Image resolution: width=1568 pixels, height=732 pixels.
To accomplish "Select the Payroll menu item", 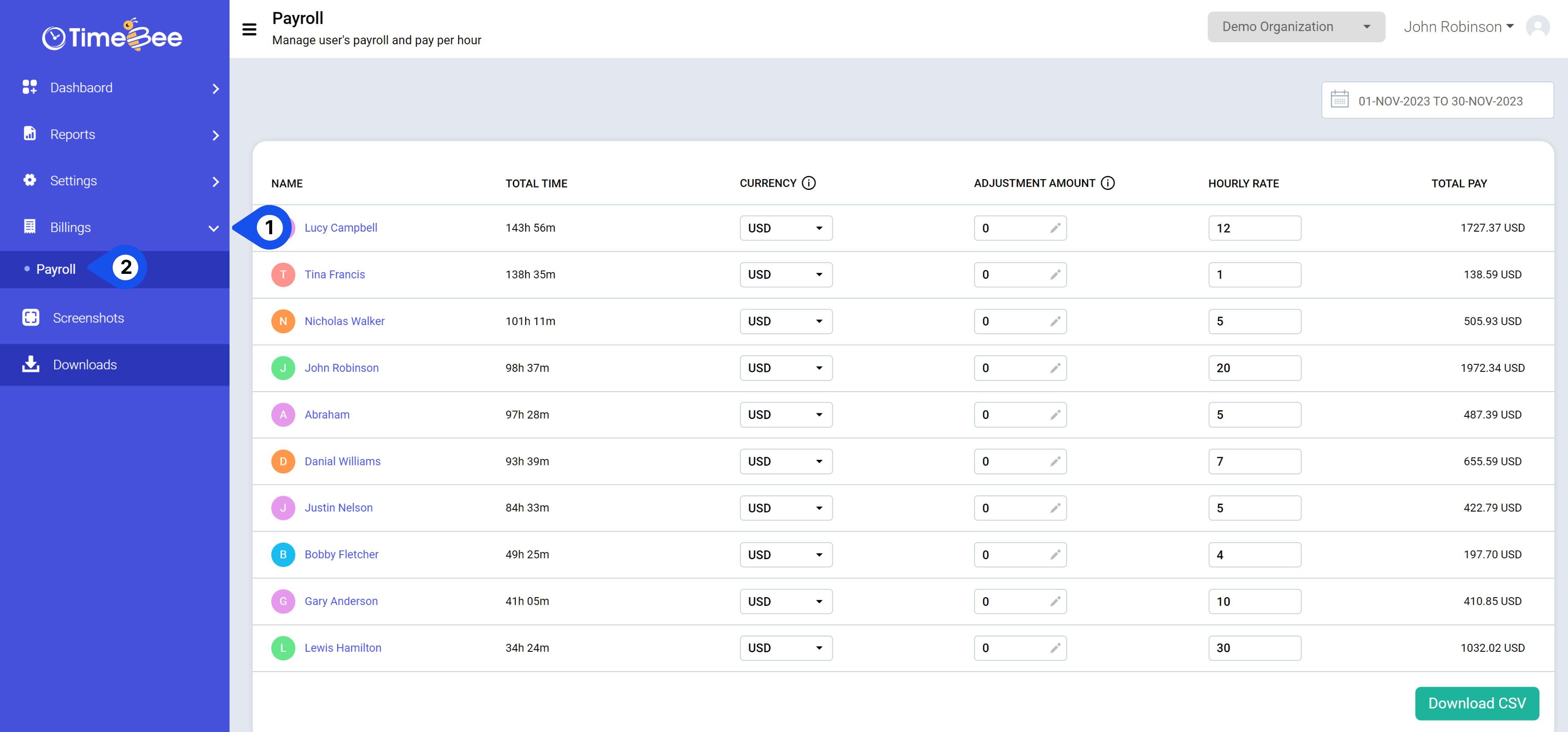I will point(56,267).
